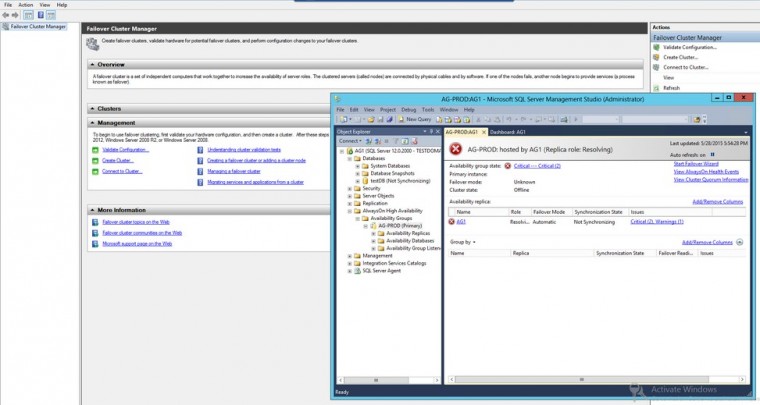Screen dimensions: 760x405
Task: Click the Disconnect icon in Object Explorer
Action: 377,141
